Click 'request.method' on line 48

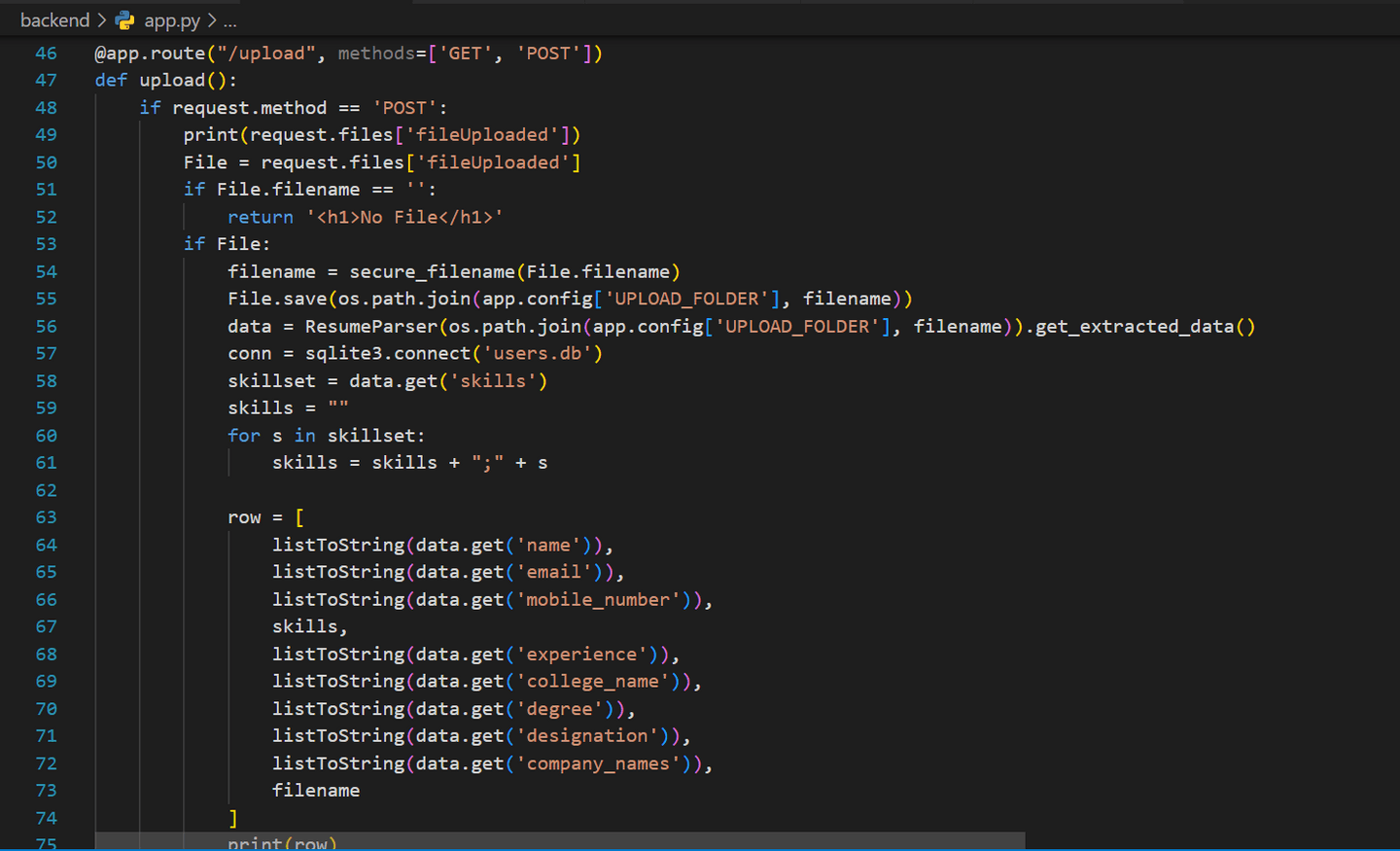coord(250,108)
